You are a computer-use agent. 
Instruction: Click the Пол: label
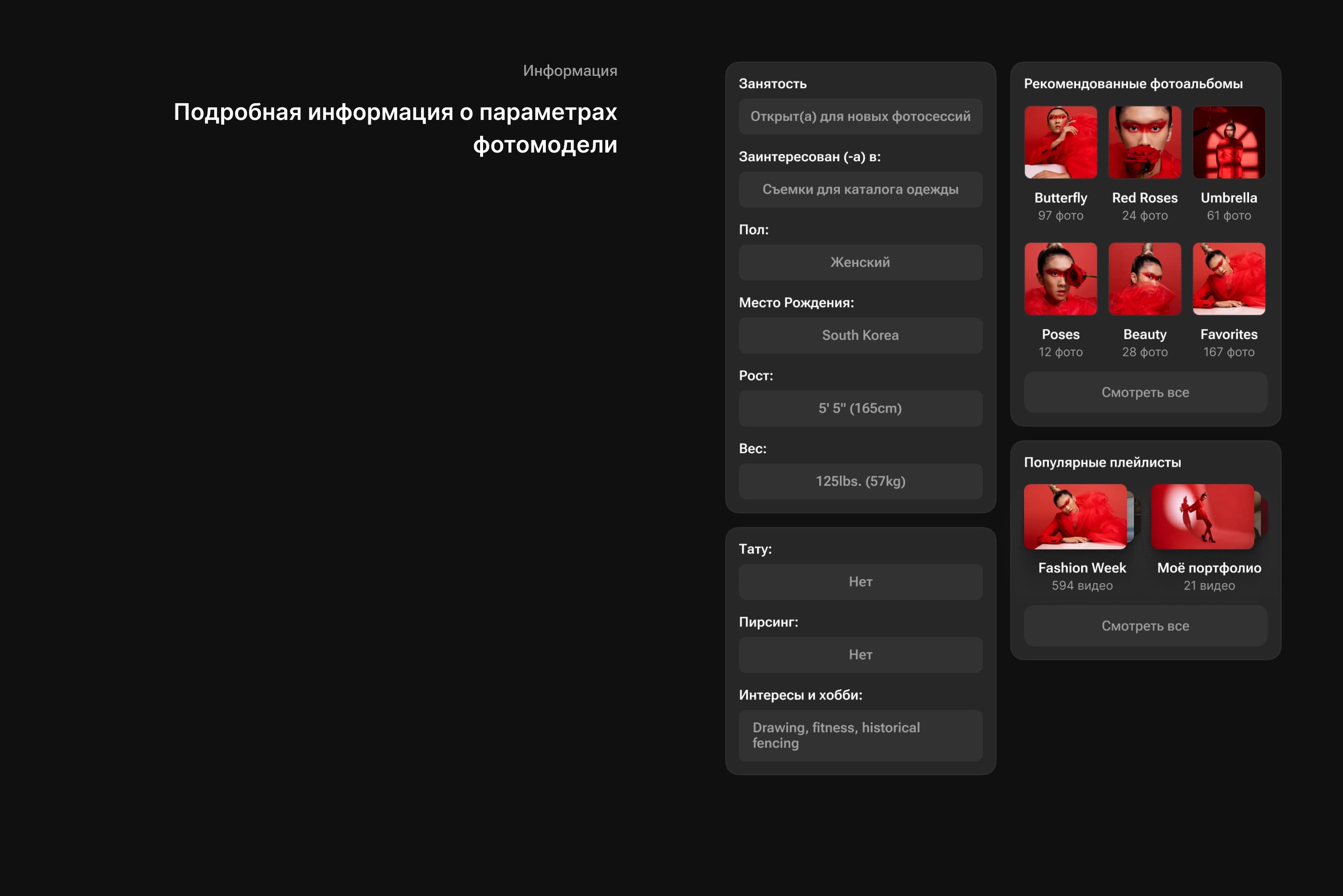(754, 230)
